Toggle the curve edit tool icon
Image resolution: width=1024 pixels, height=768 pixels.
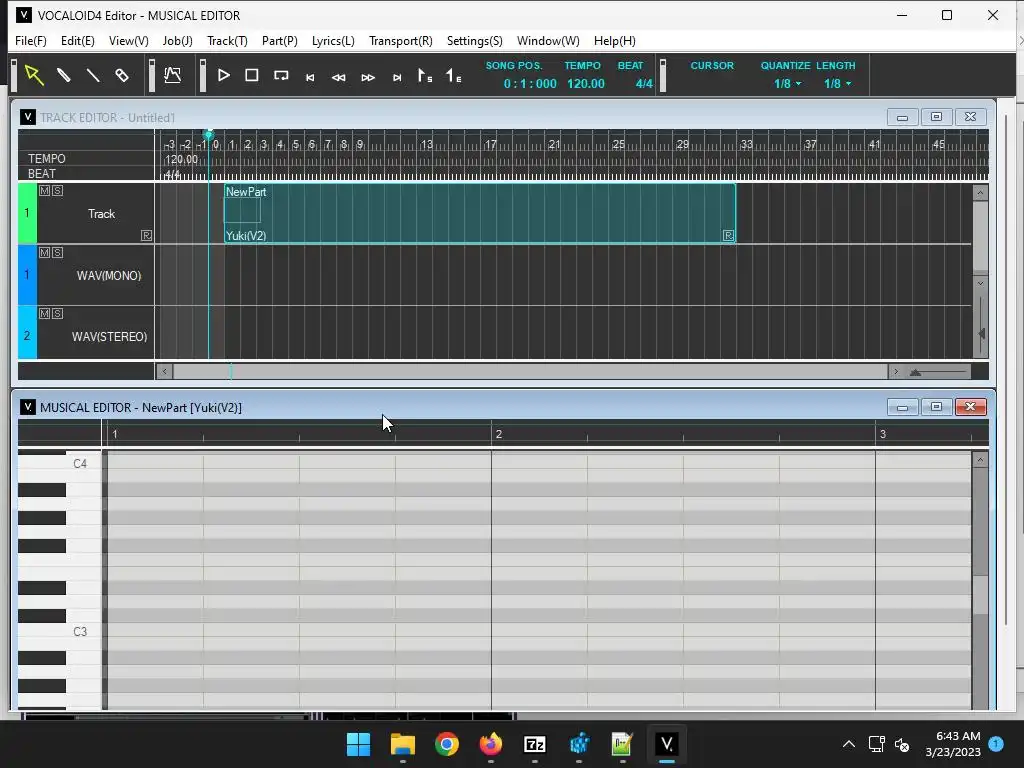tap(172, 76)
